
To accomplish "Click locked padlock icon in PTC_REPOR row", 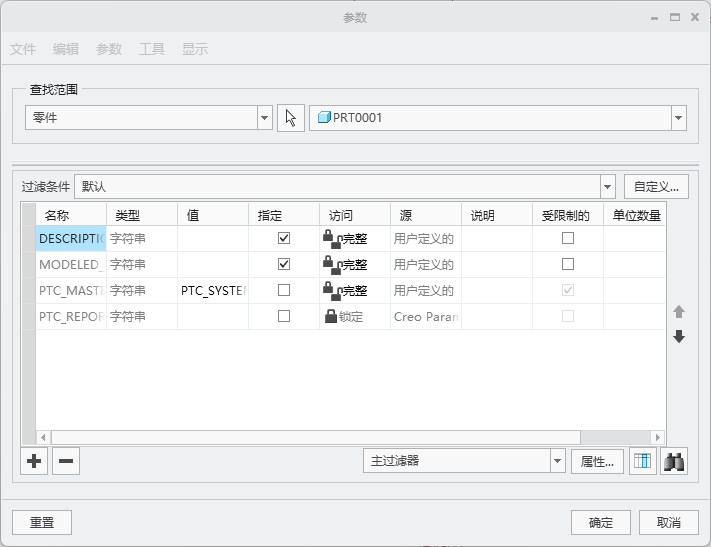I will (331, 316).
